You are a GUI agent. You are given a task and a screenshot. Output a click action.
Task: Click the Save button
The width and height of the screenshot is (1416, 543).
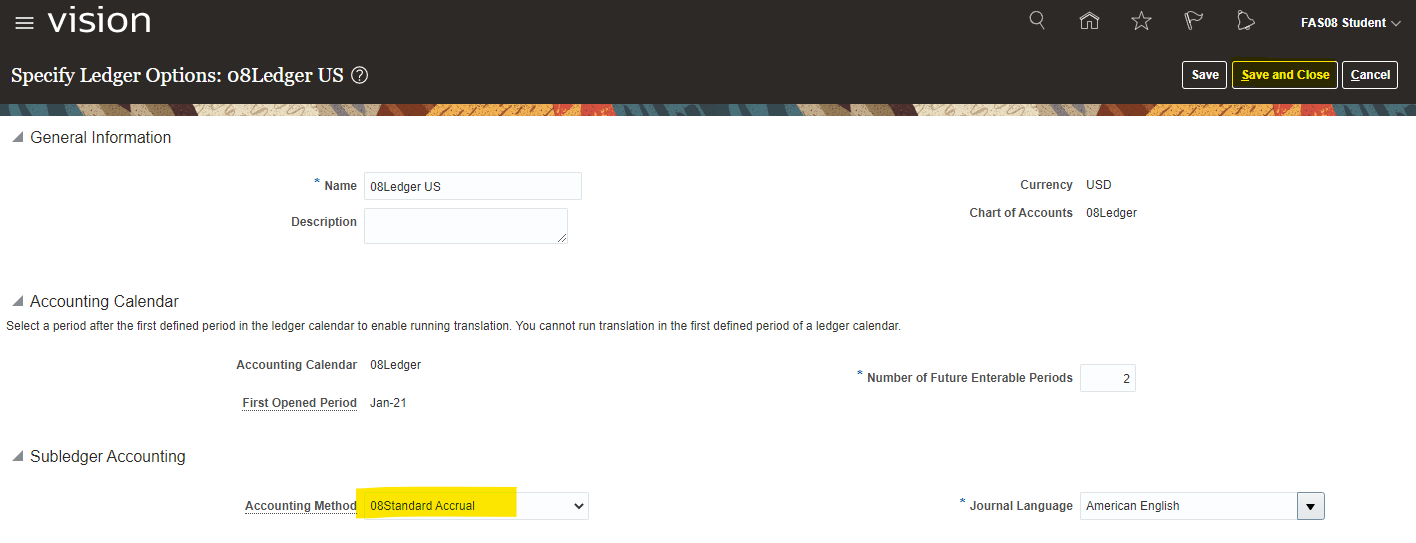1204,75
